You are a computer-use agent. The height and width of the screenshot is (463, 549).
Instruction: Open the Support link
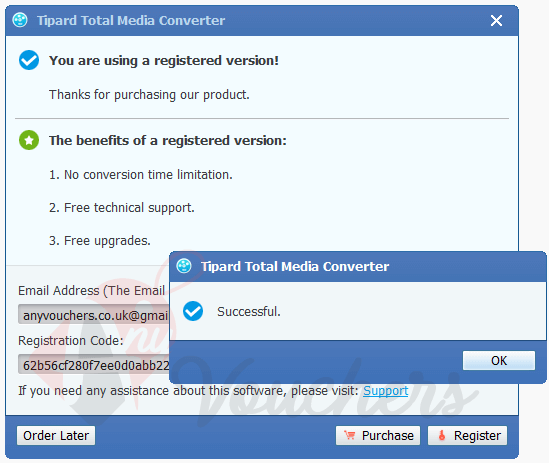(x=385, y=391)
